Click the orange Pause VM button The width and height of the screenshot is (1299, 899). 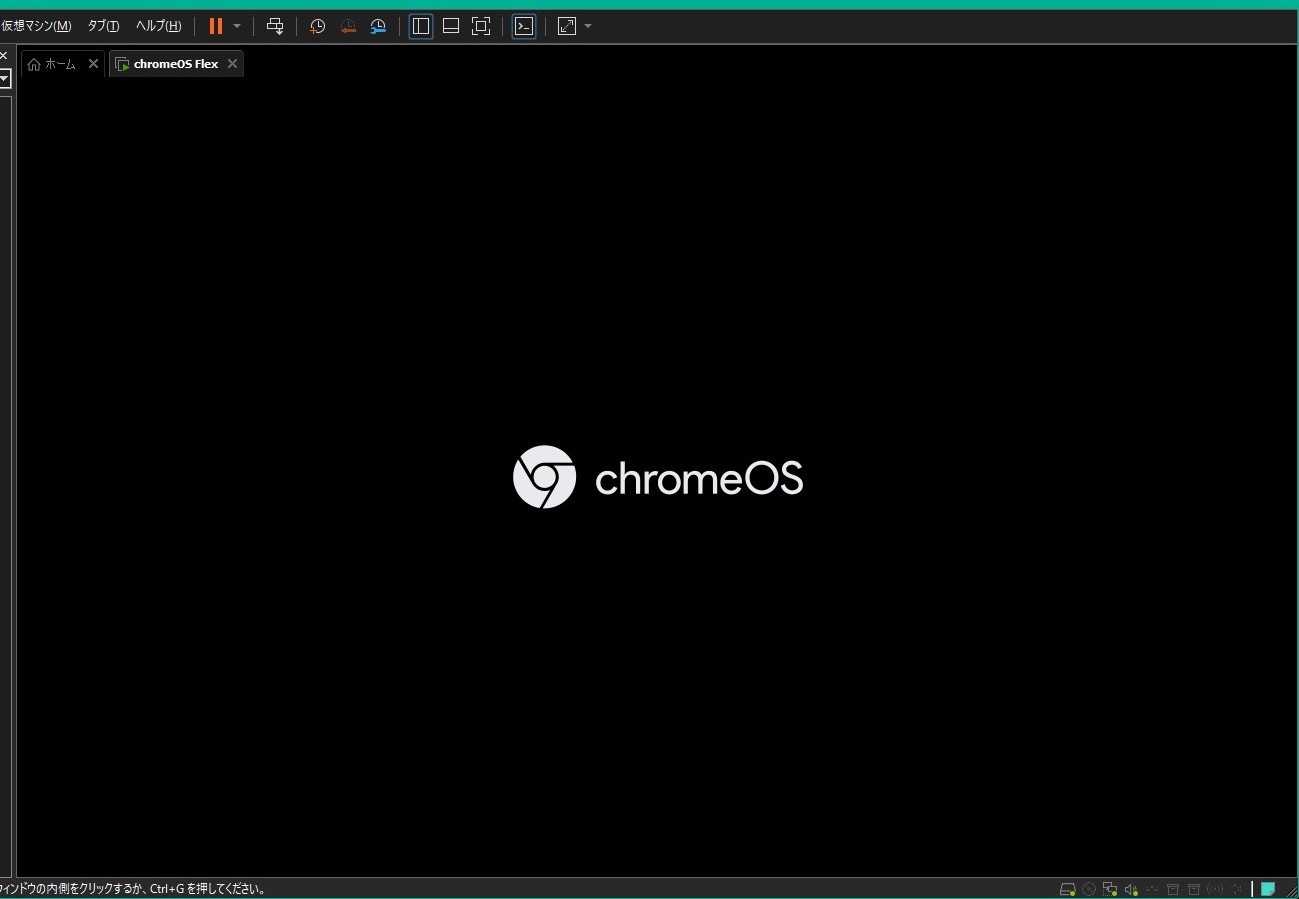click(x=215, y=26)
